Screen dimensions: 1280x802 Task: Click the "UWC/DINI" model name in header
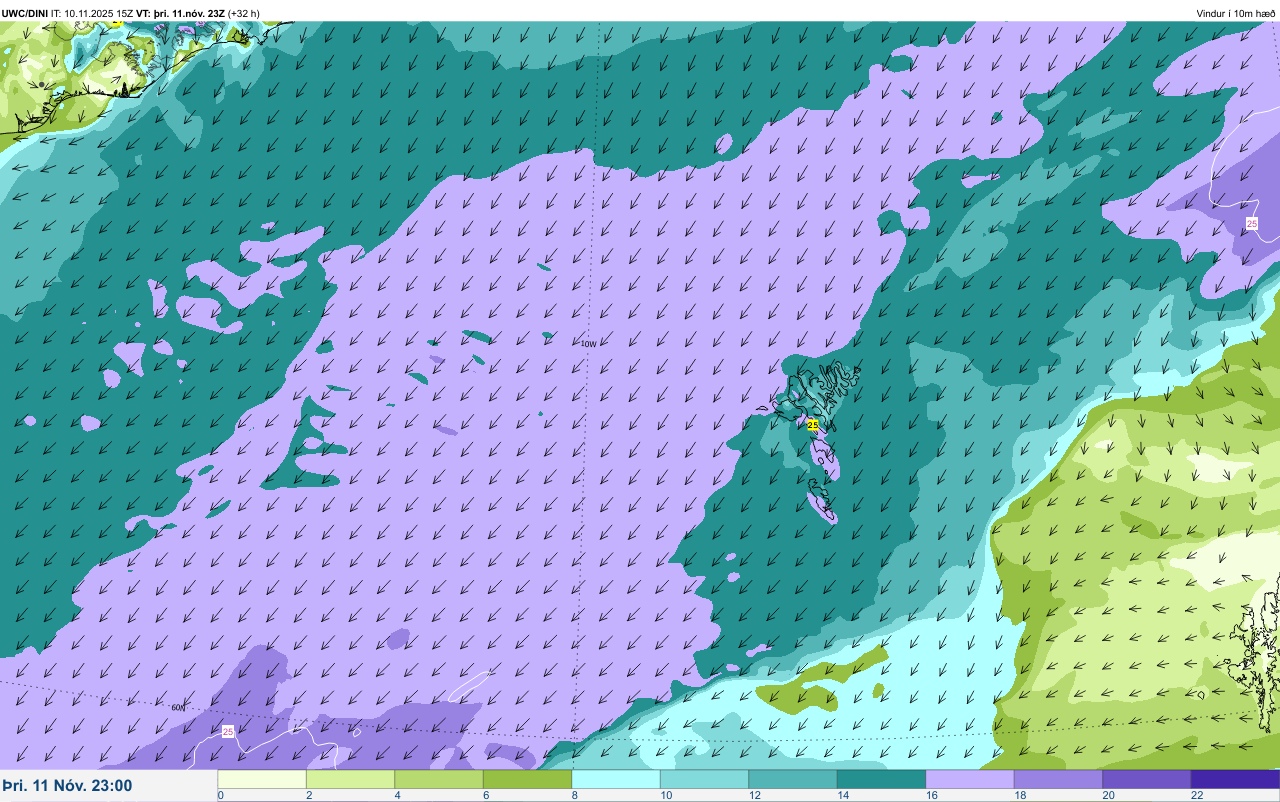point(25,14)
